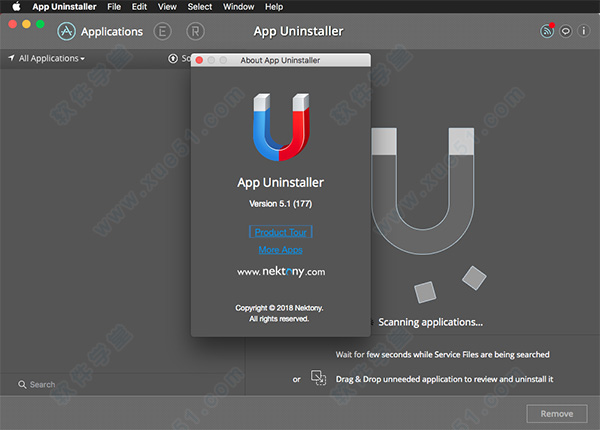600x430 pixels.
Task: Click the About App Uninstaller title bar
Action: coord(280,60)
